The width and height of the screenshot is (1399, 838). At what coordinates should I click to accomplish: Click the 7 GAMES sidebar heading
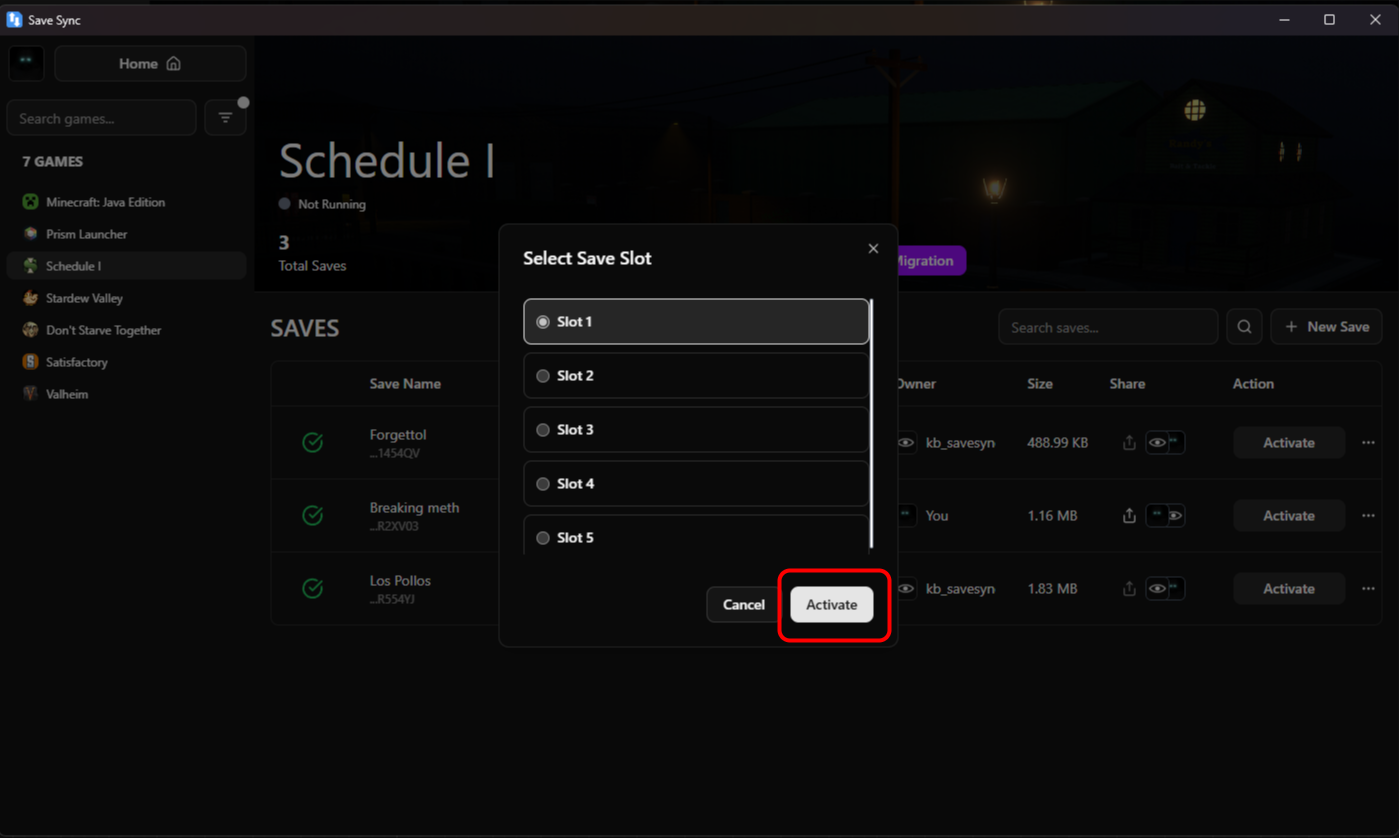coord(53,161)
